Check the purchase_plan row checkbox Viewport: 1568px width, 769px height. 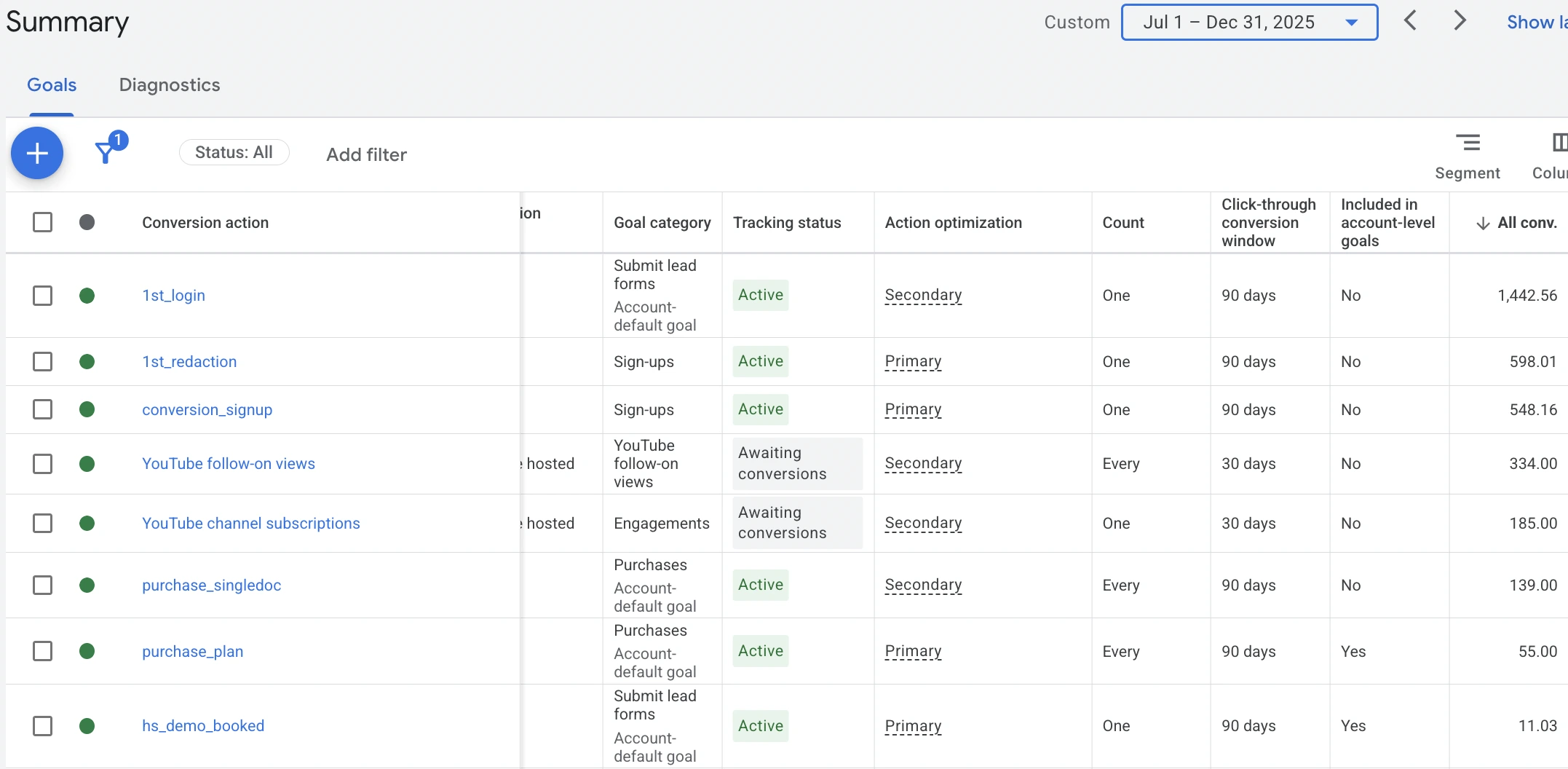(x=43, y=651)
